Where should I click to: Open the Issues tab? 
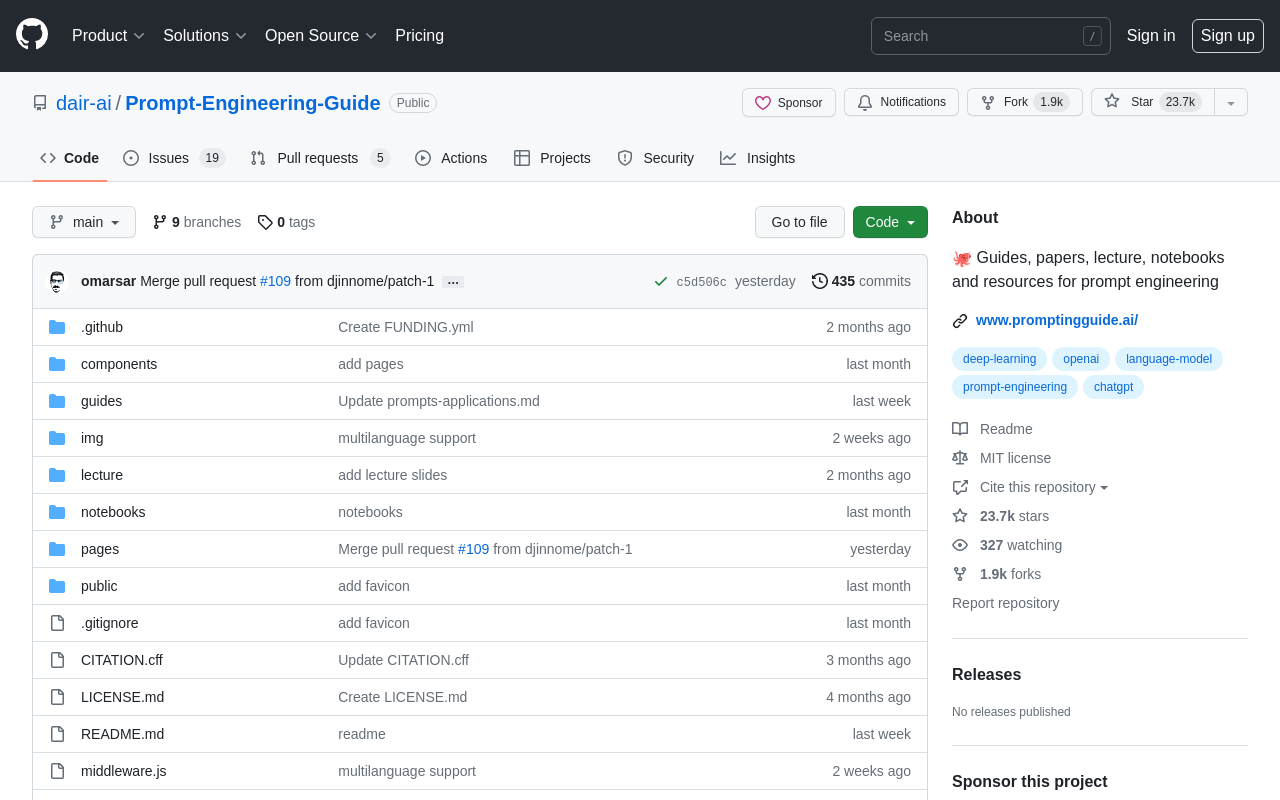[174, 158]
